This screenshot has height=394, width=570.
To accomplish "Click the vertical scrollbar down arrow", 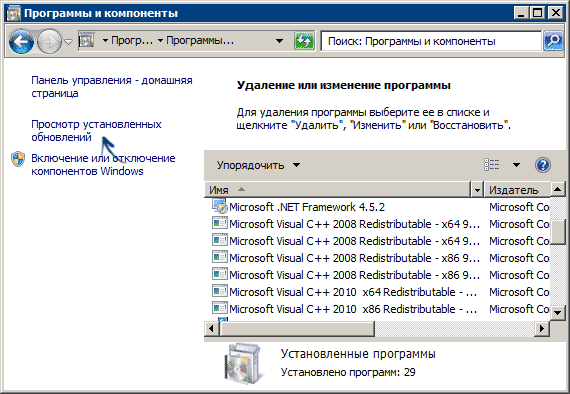I will (558, 312).
